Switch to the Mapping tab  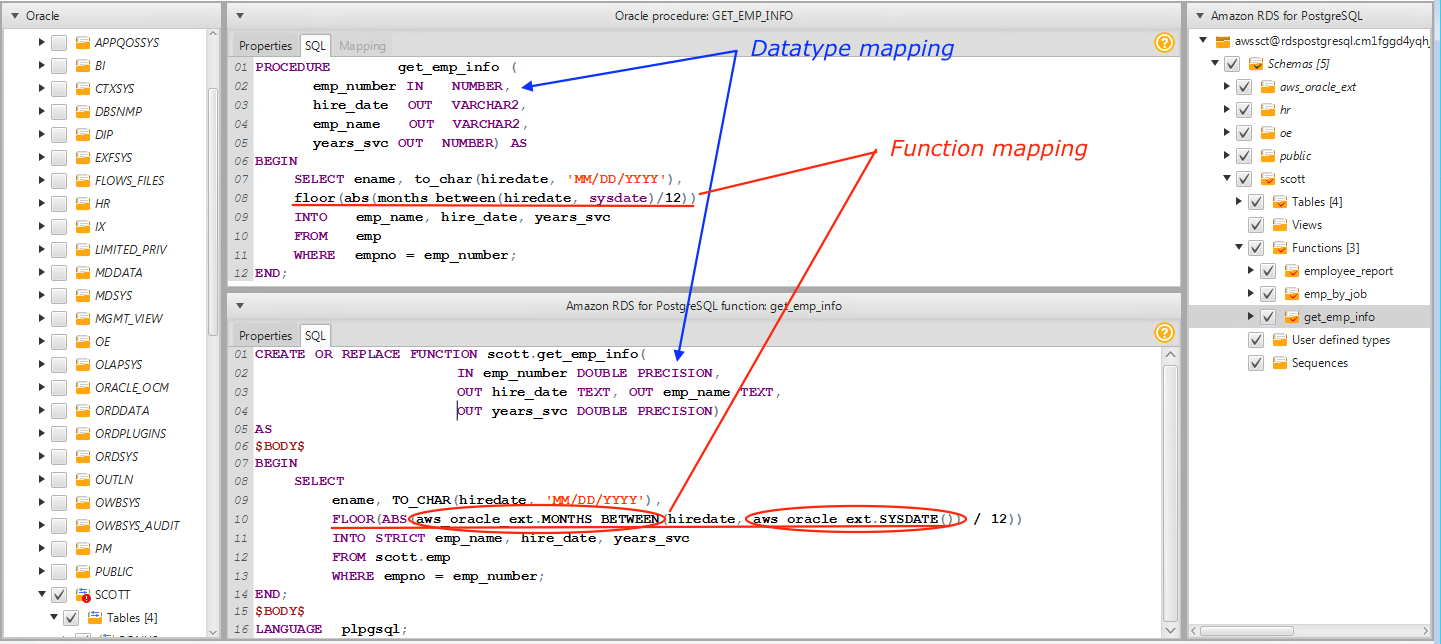(x=362, y=46)
